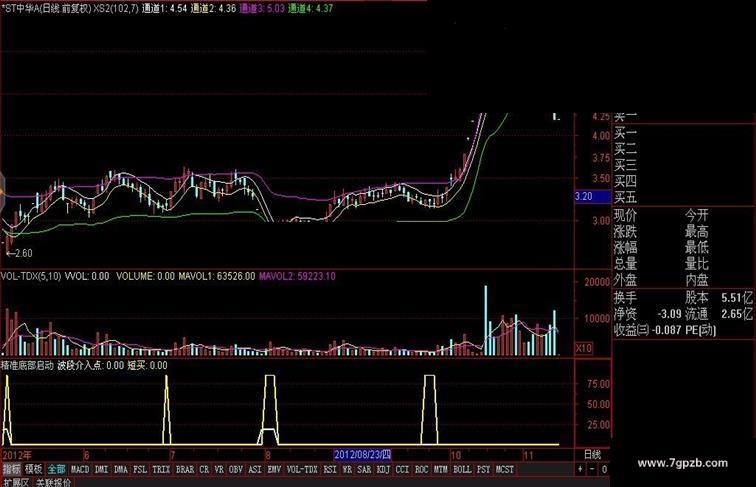Click the 精准底部启动 indicator label
This screenshot has height=487, width=756.
coord(27,365)
